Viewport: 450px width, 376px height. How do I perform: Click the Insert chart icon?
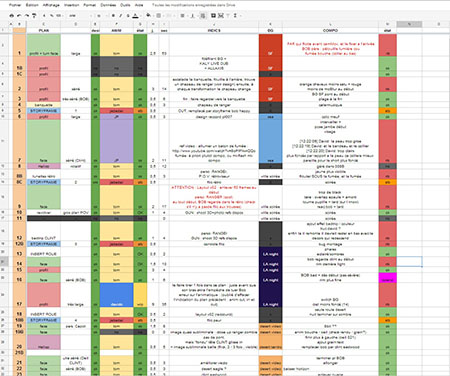[x=221, y=16]
